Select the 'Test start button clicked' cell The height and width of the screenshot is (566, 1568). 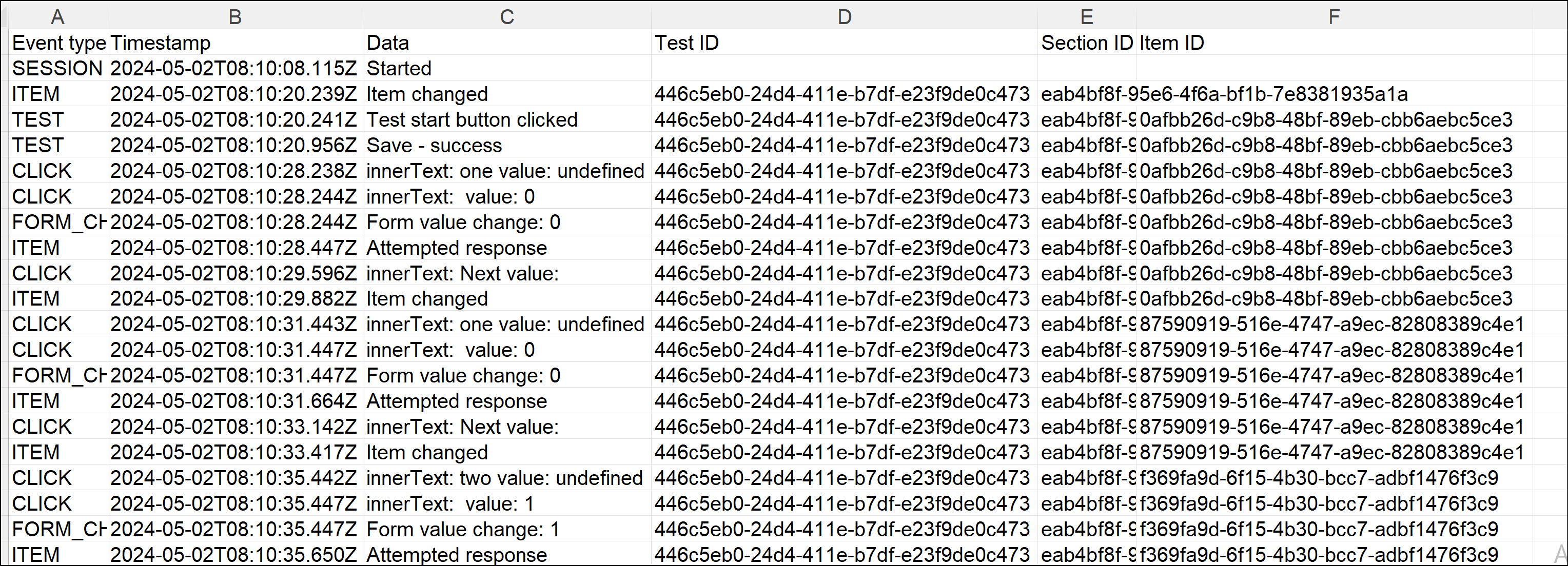point(507,119)
